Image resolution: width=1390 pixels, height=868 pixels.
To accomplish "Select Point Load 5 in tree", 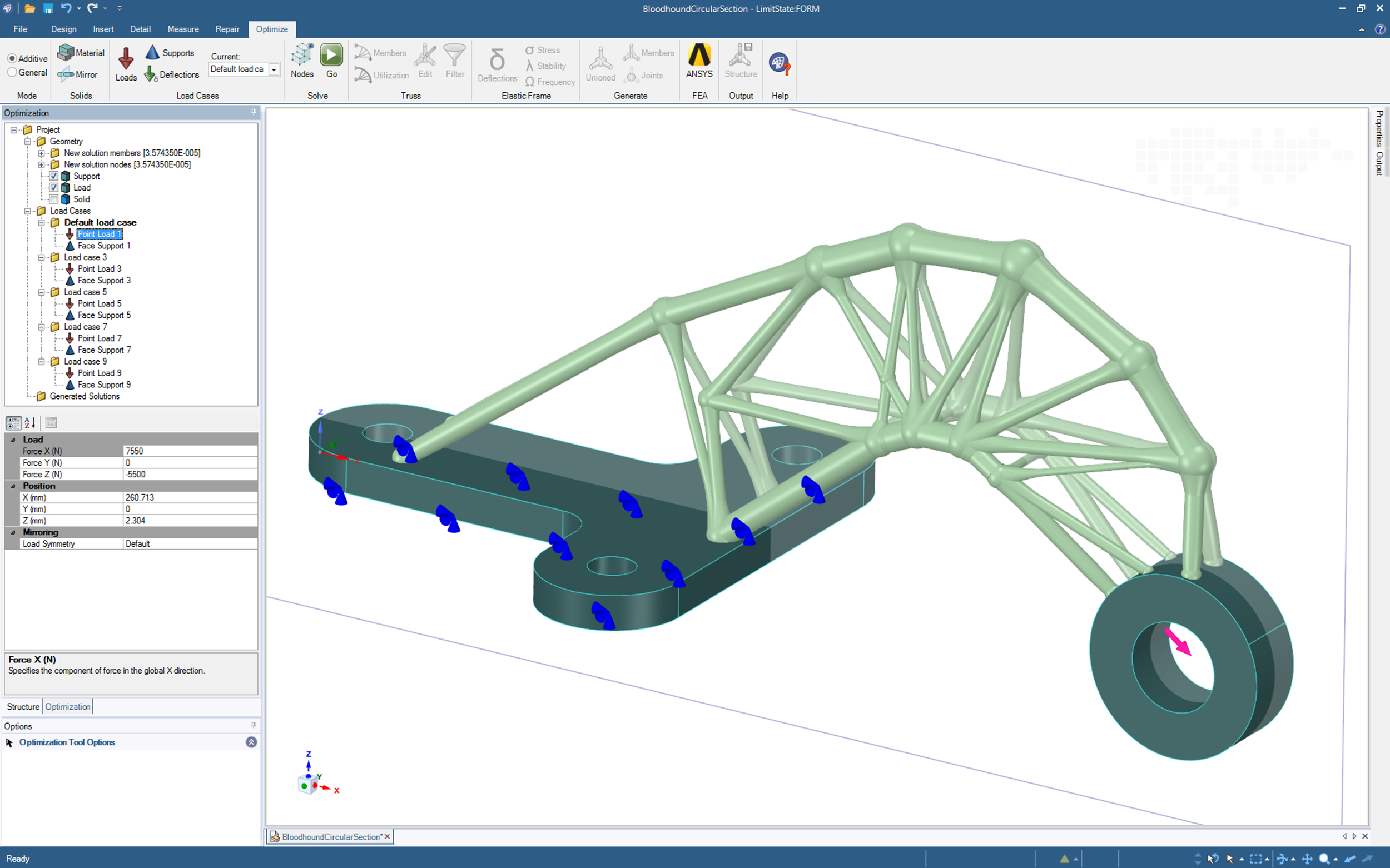I will click(x=100, y=303).
